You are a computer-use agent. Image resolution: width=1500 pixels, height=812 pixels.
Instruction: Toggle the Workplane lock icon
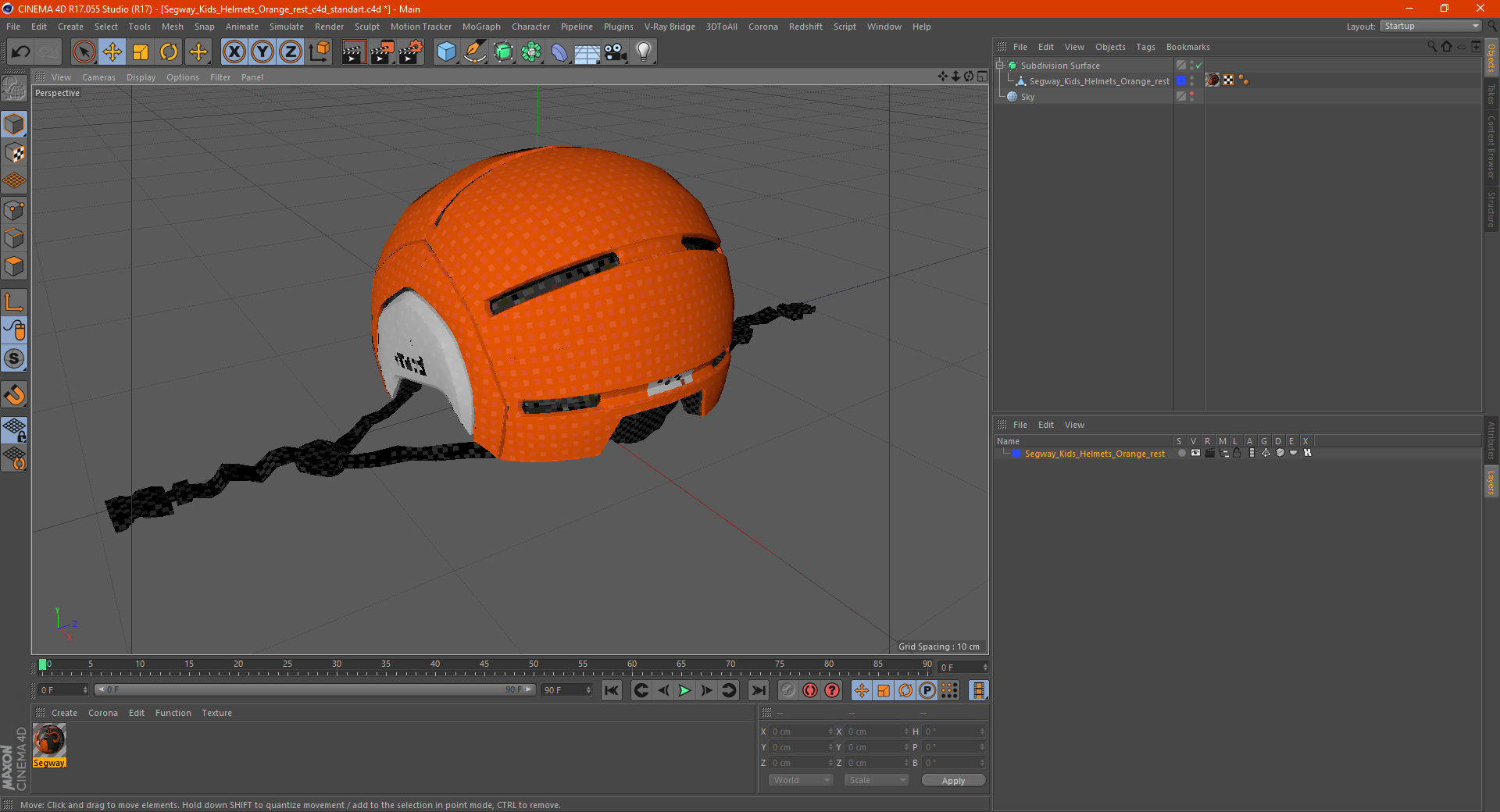[14, 430]
